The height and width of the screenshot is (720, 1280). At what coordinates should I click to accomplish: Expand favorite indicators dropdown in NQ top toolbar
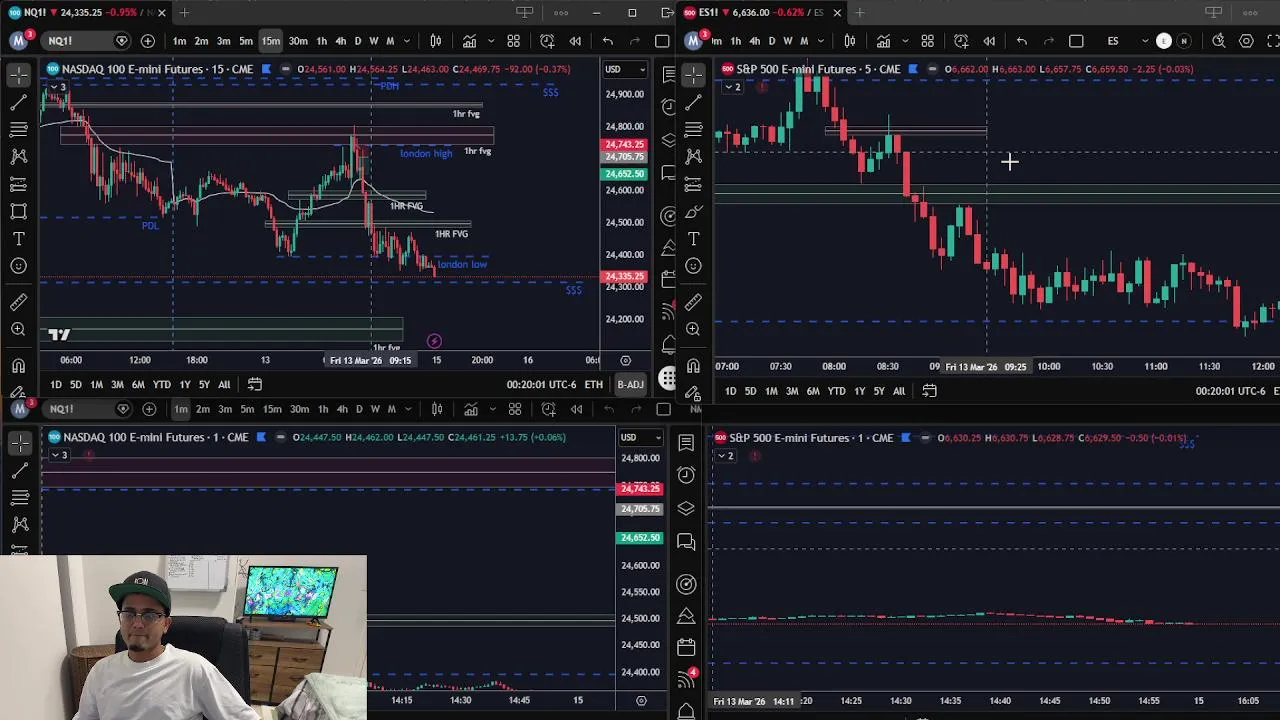490,41
